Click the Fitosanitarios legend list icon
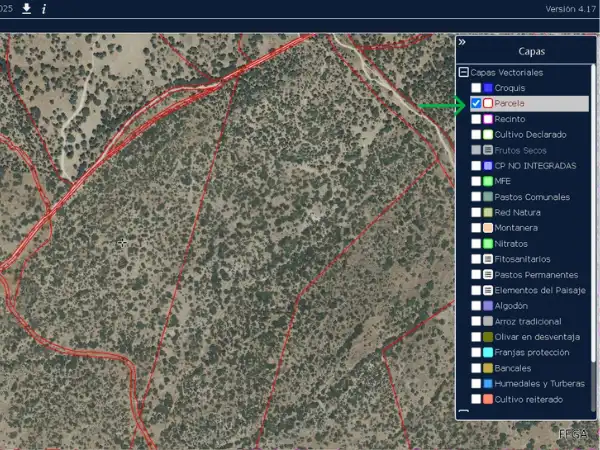The width and height of the screenshot is (600, 450). coord(488,259)
